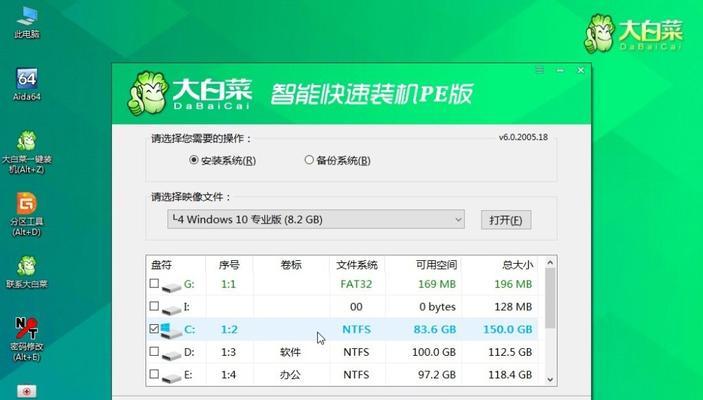The height and width of the screenshot is (400, 703).
Task: Launch the 密码修改 password tool icon
Action: click(x=27, y=339)
